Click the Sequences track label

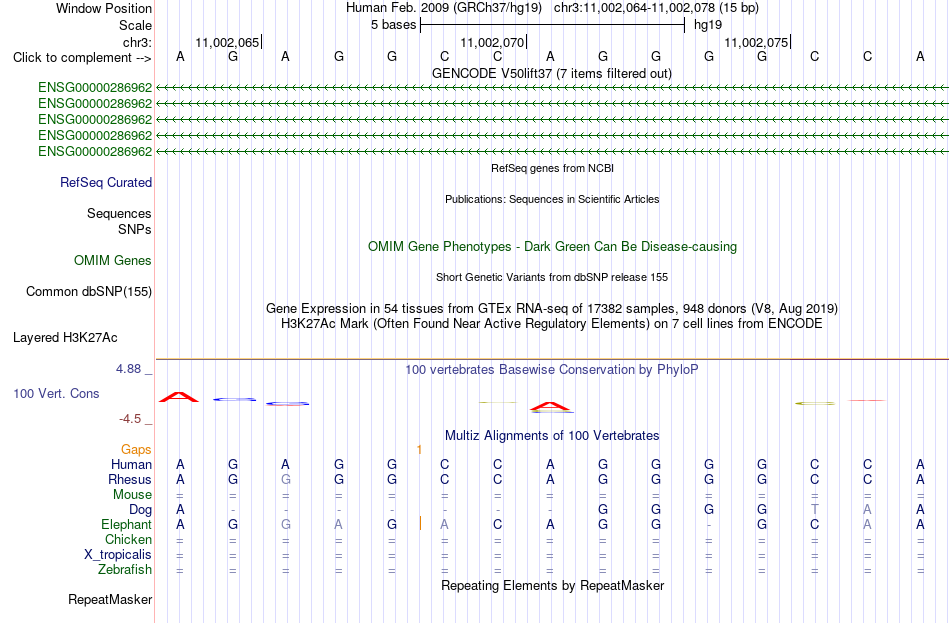tap(119, 213)
